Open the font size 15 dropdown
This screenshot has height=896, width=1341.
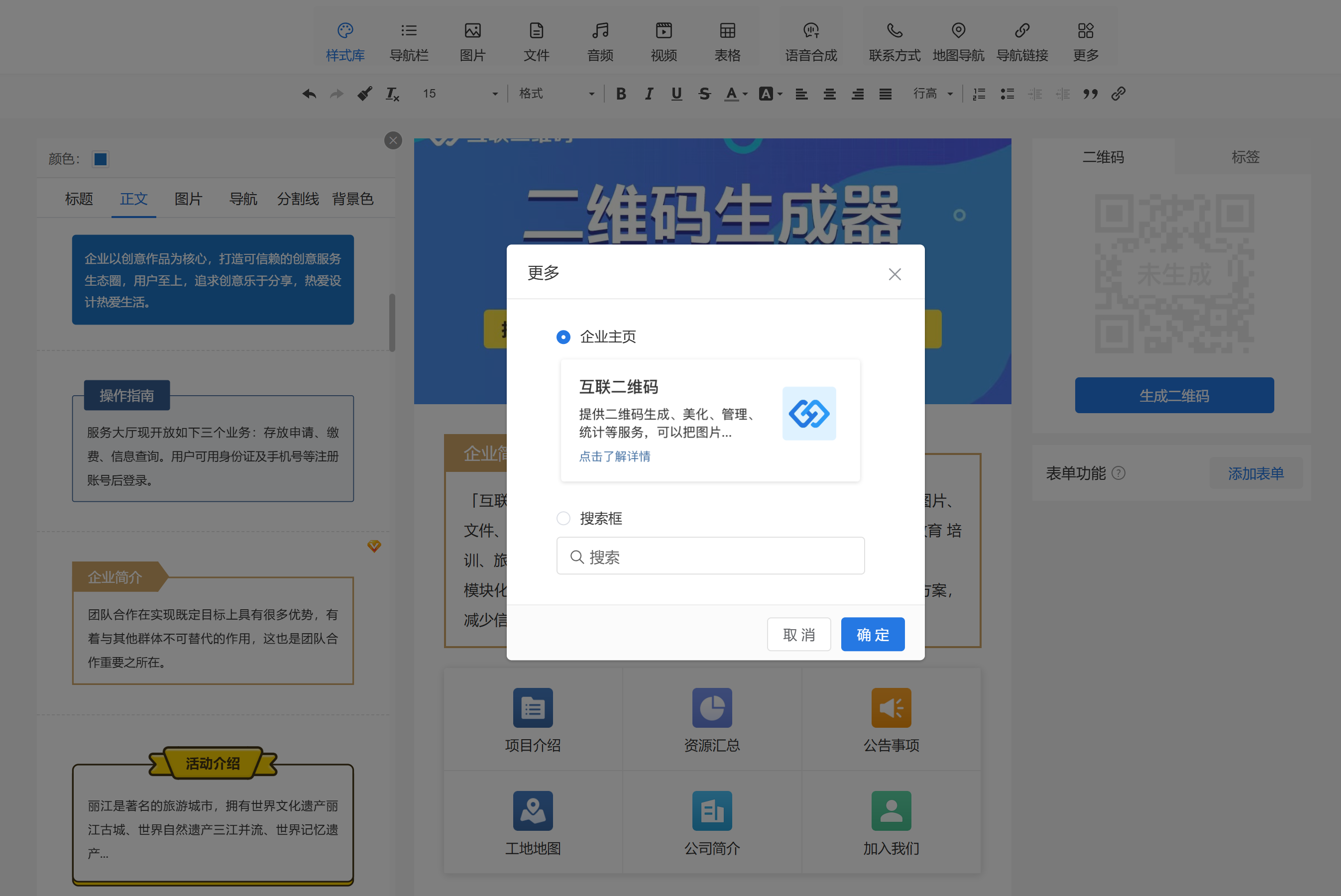coord(460,94)
